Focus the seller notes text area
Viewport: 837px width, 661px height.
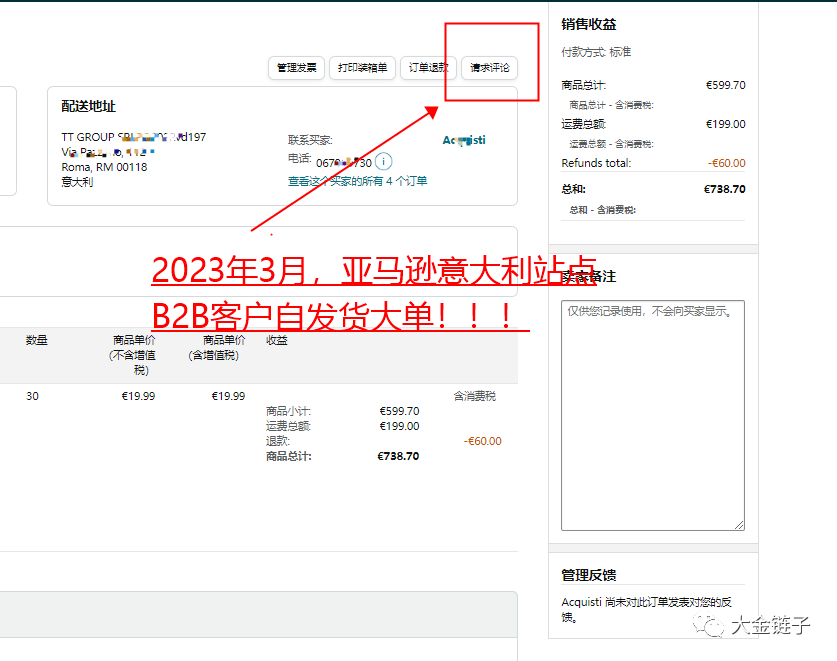point(653,415)
